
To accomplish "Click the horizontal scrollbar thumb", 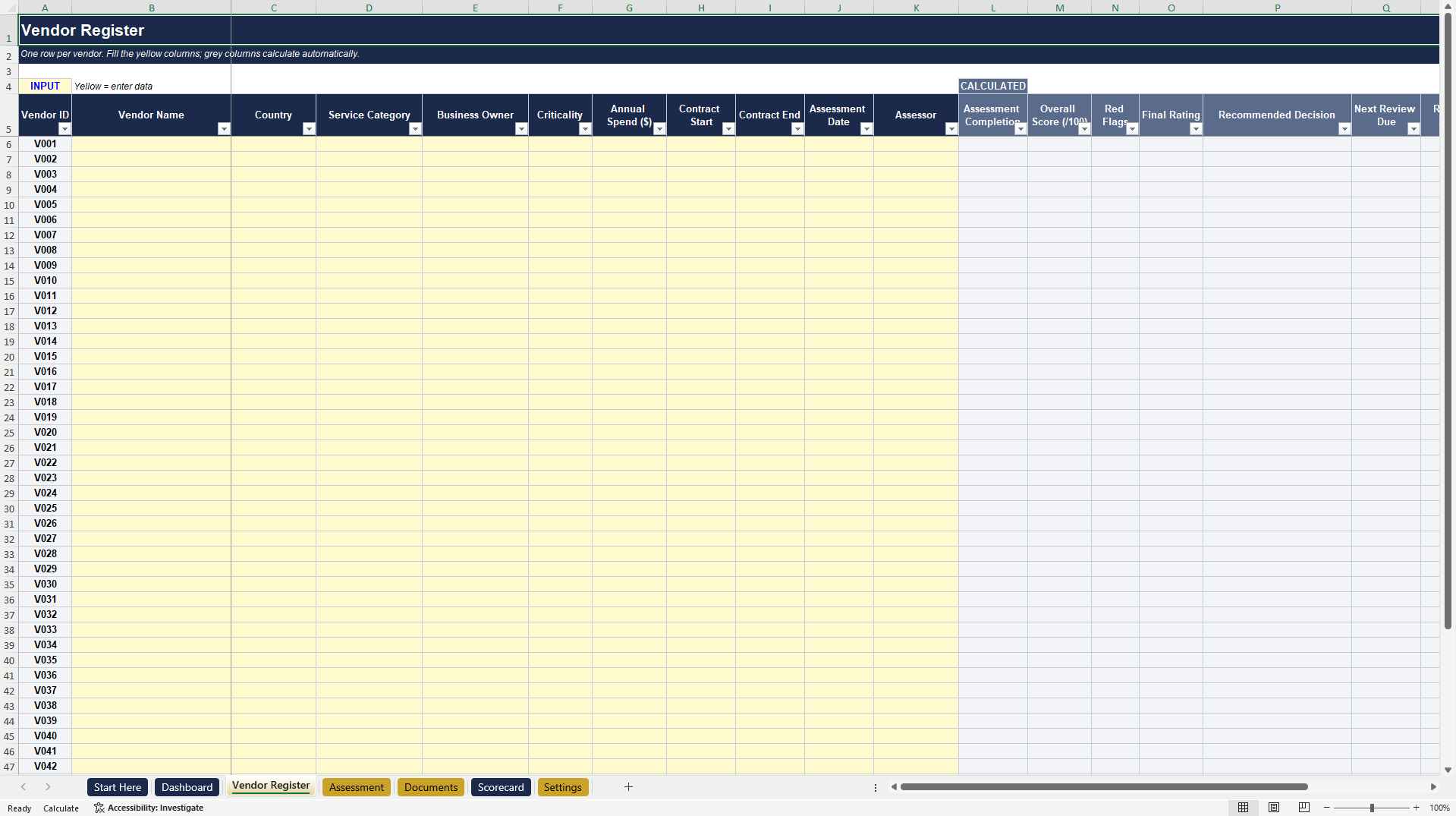I will coord(1104,787).
